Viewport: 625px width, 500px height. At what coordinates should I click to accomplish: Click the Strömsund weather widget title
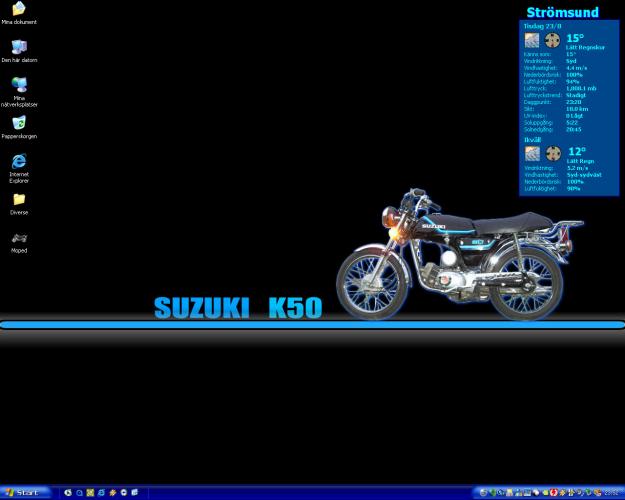562,13
